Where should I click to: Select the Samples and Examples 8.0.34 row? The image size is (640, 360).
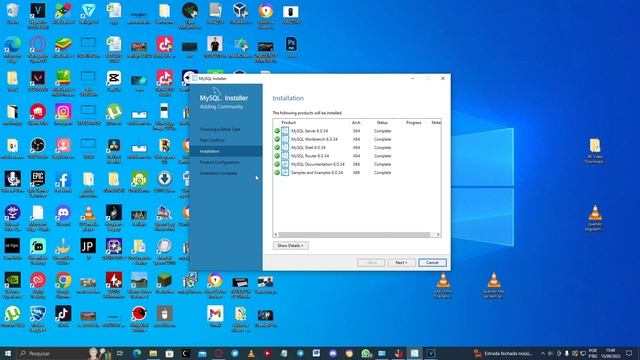[357, 173]
